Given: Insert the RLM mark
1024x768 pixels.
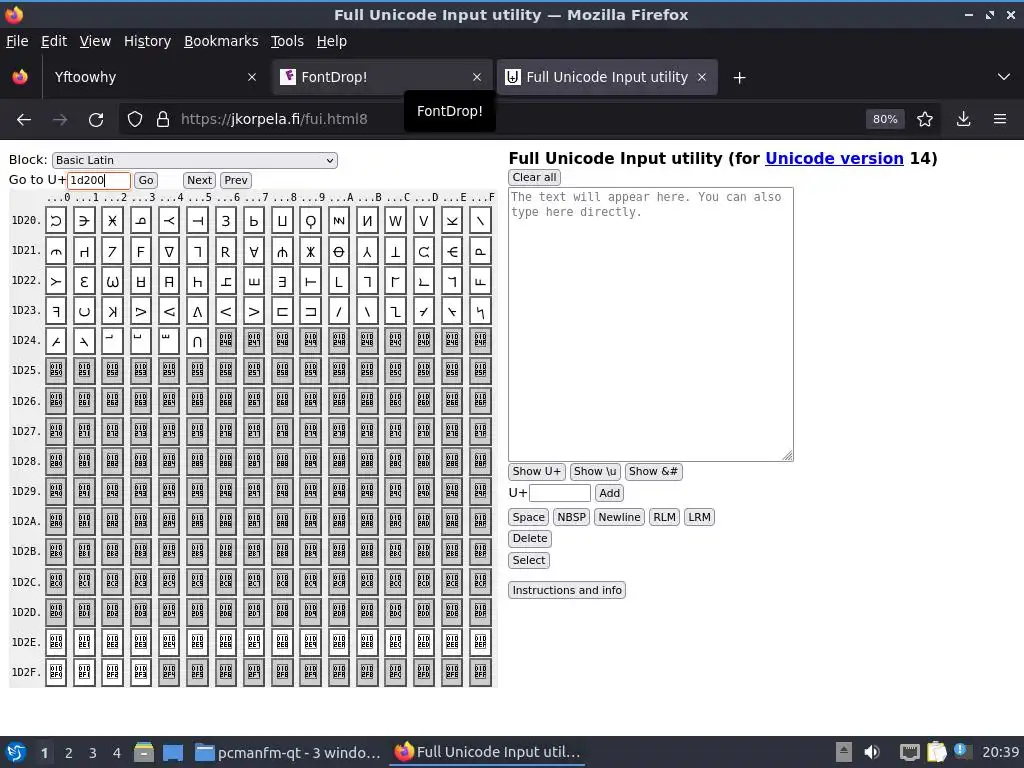Looking at the screenshot, I should click(664, 517).
